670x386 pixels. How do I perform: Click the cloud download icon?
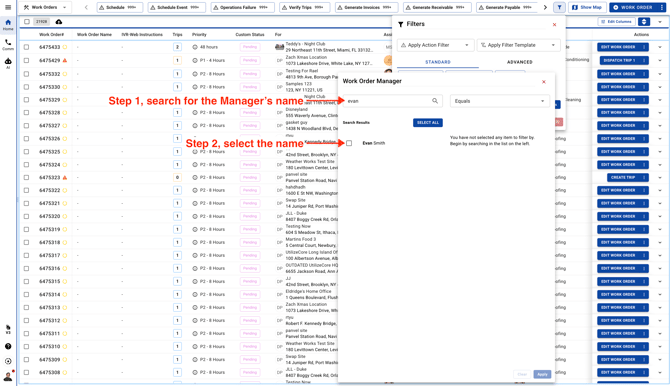point(59,22)
